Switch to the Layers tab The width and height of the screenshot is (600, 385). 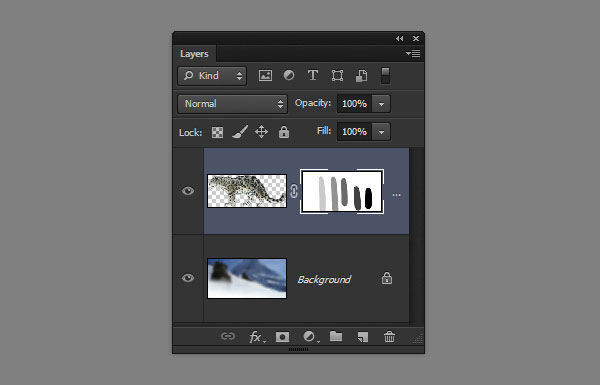(194, 54)
